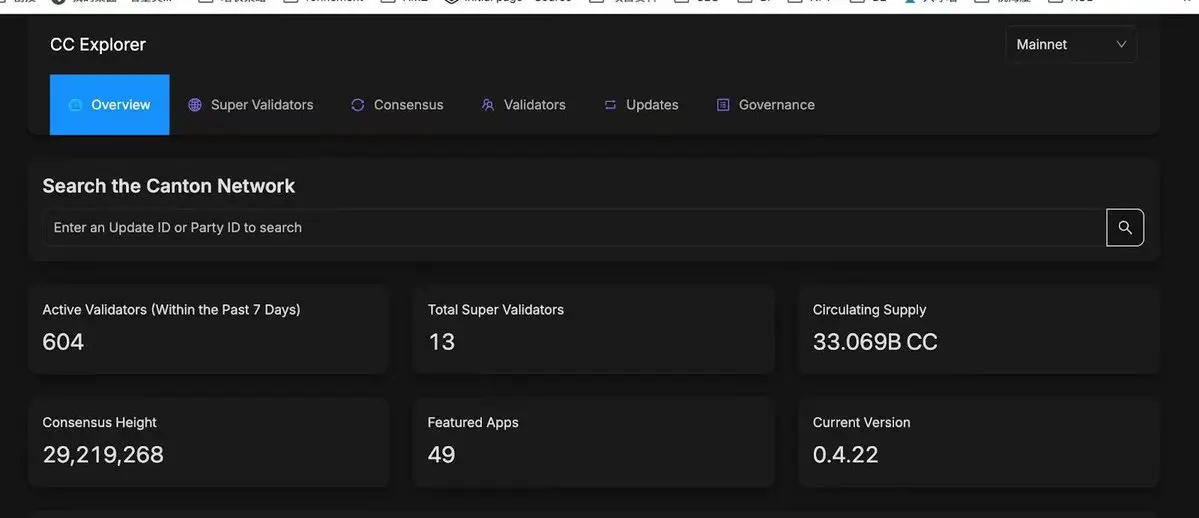Image resolution: width=1199 pixels, height=518 pixels.
Task: Click the Consensus Height value 29,219,268
Action: pos(103,454)
